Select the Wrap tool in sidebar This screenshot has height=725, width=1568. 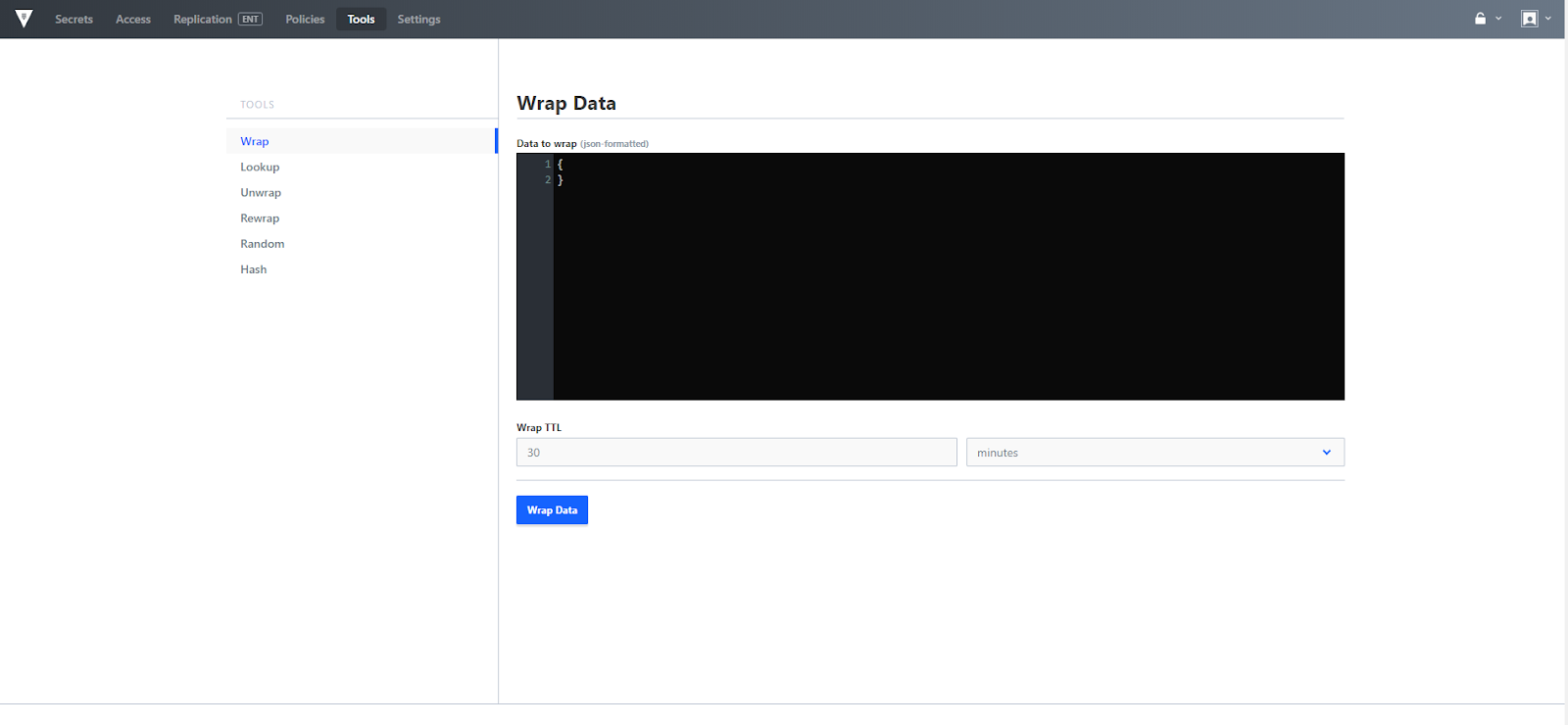coord(255,141)
